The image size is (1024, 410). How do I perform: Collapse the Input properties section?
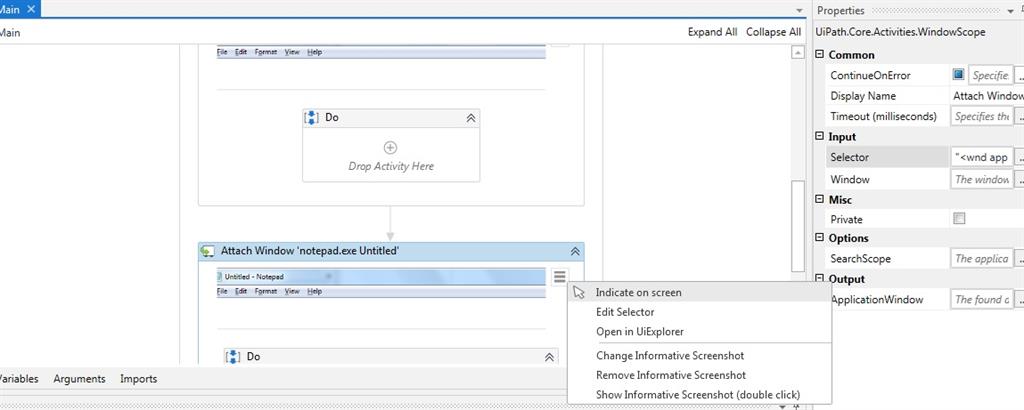point(820,136)
